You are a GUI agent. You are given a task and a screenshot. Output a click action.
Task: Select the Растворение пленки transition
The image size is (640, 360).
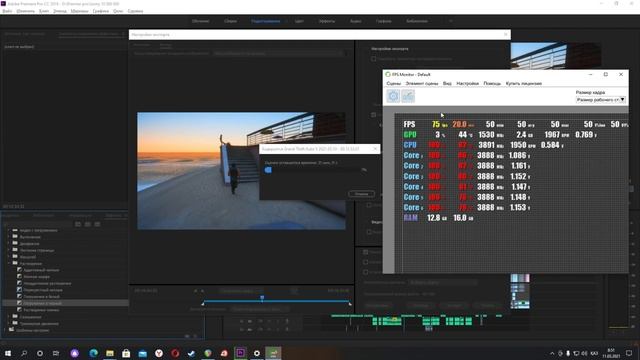(x=41, y=310)
